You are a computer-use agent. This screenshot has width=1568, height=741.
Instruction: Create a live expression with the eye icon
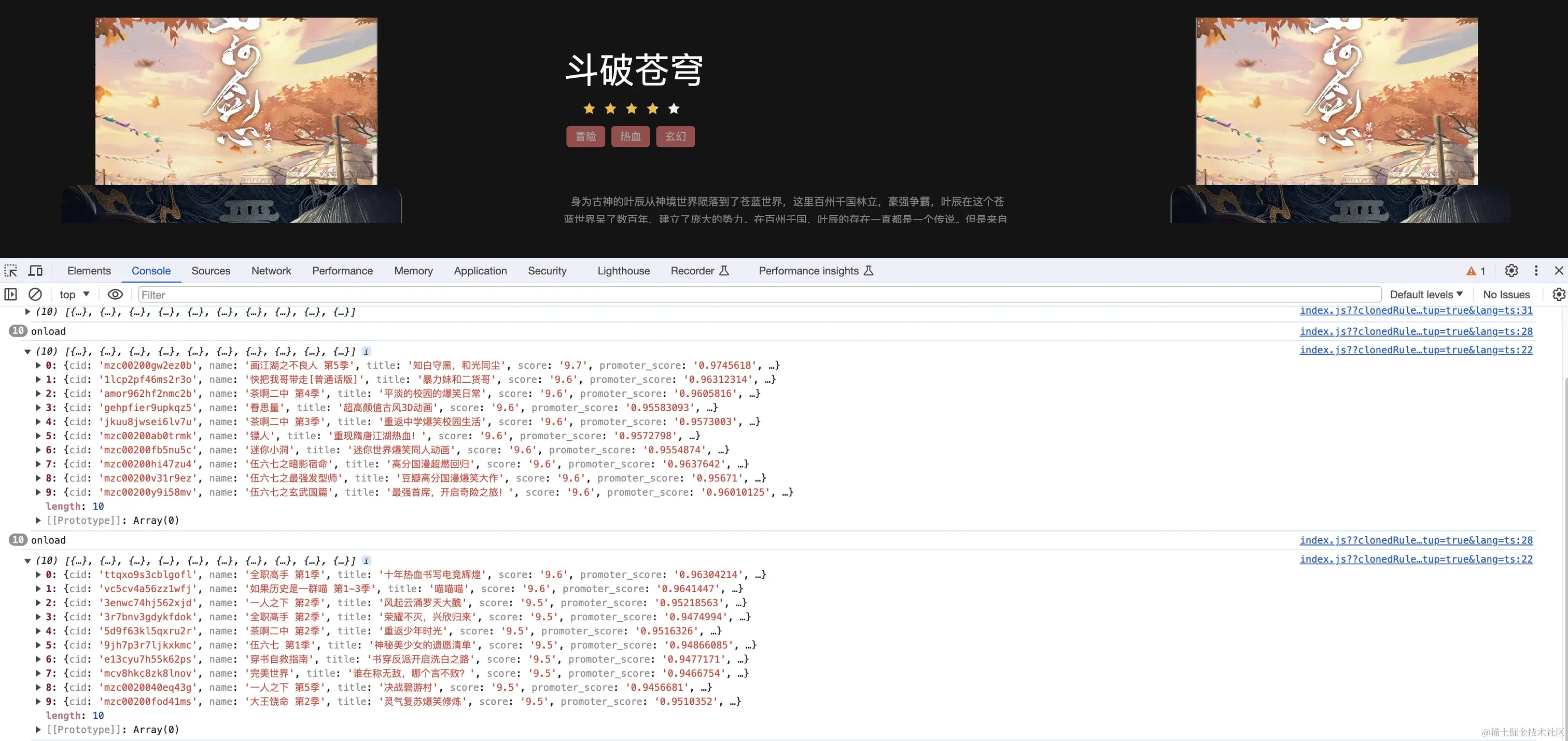pos(115,295)
